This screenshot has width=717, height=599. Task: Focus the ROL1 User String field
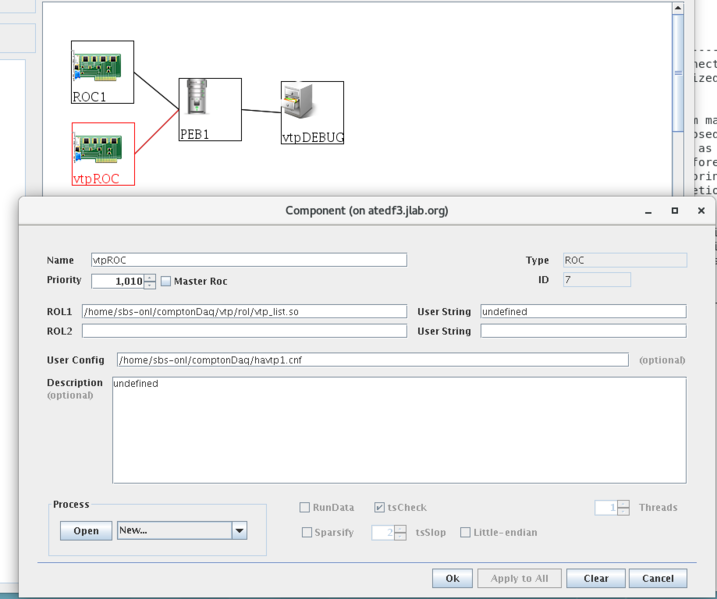coord(583,311)
